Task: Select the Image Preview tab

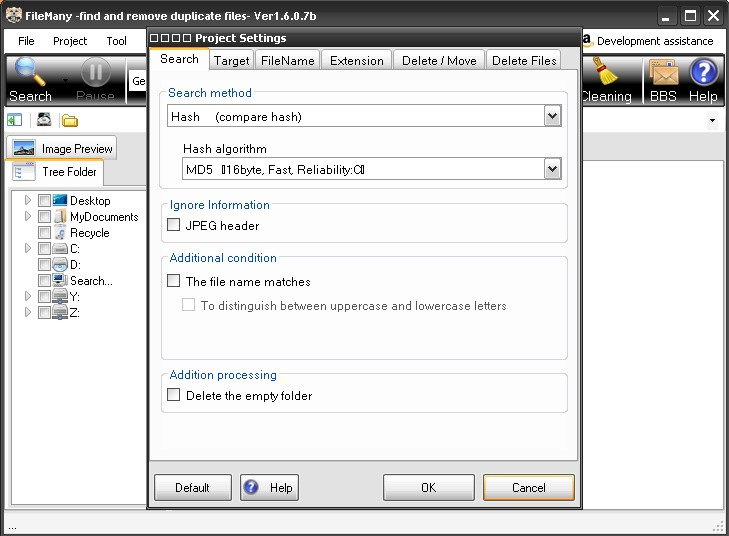Action: [x=62, y=148]
